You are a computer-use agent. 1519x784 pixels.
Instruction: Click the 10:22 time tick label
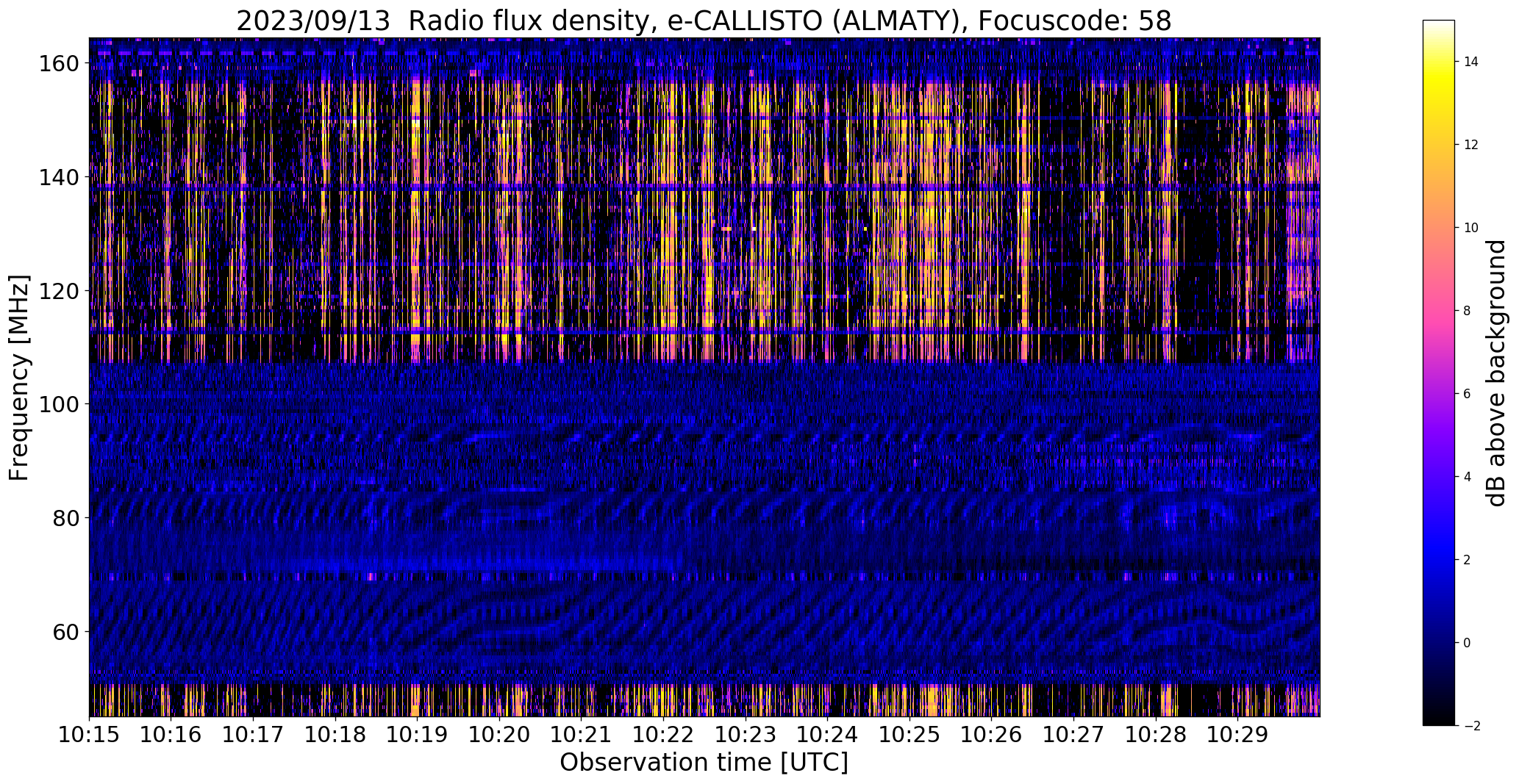click(663, 736)
